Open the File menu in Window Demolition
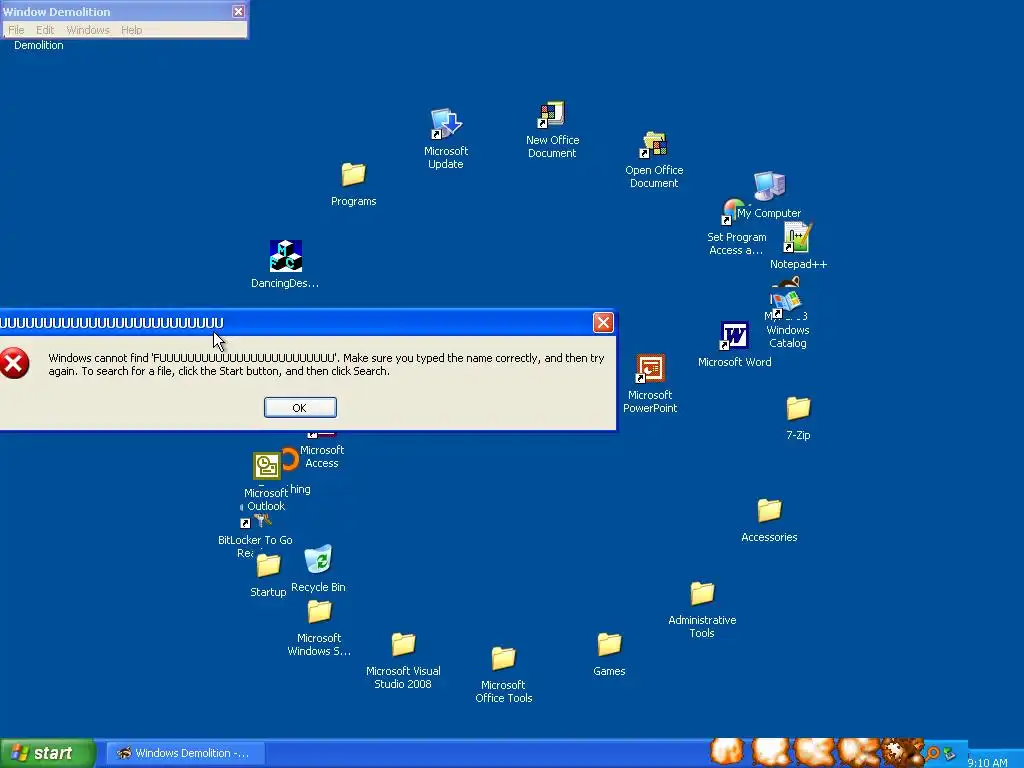This screenshot has width=1024, height=768. point(16,30)
